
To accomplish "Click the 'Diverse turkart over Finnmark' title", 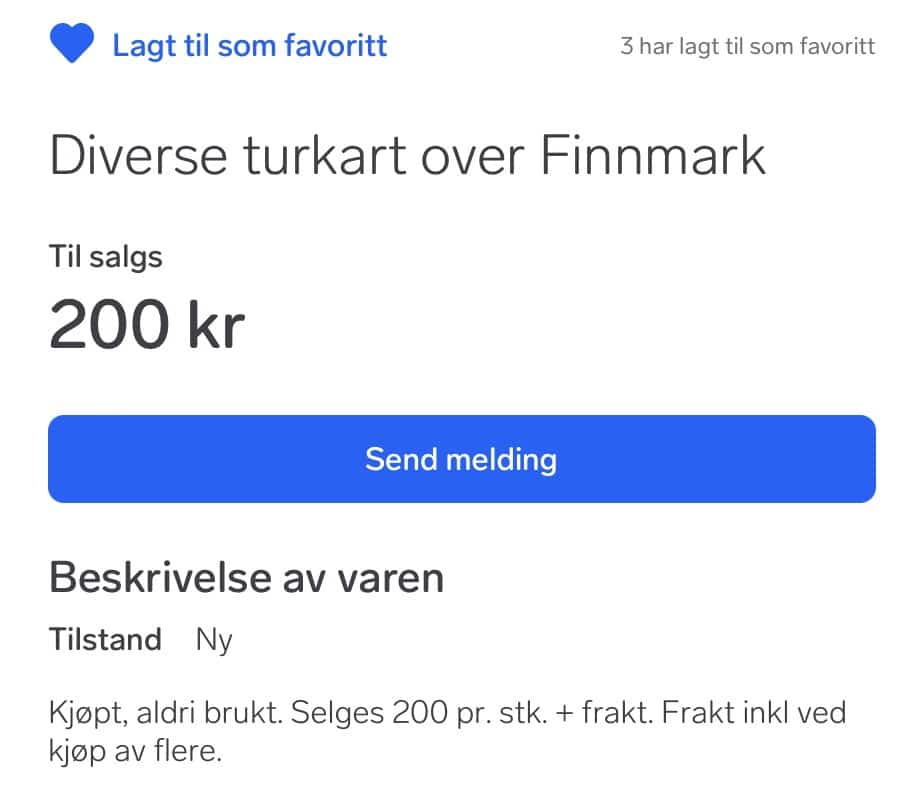I will point(407,156).
